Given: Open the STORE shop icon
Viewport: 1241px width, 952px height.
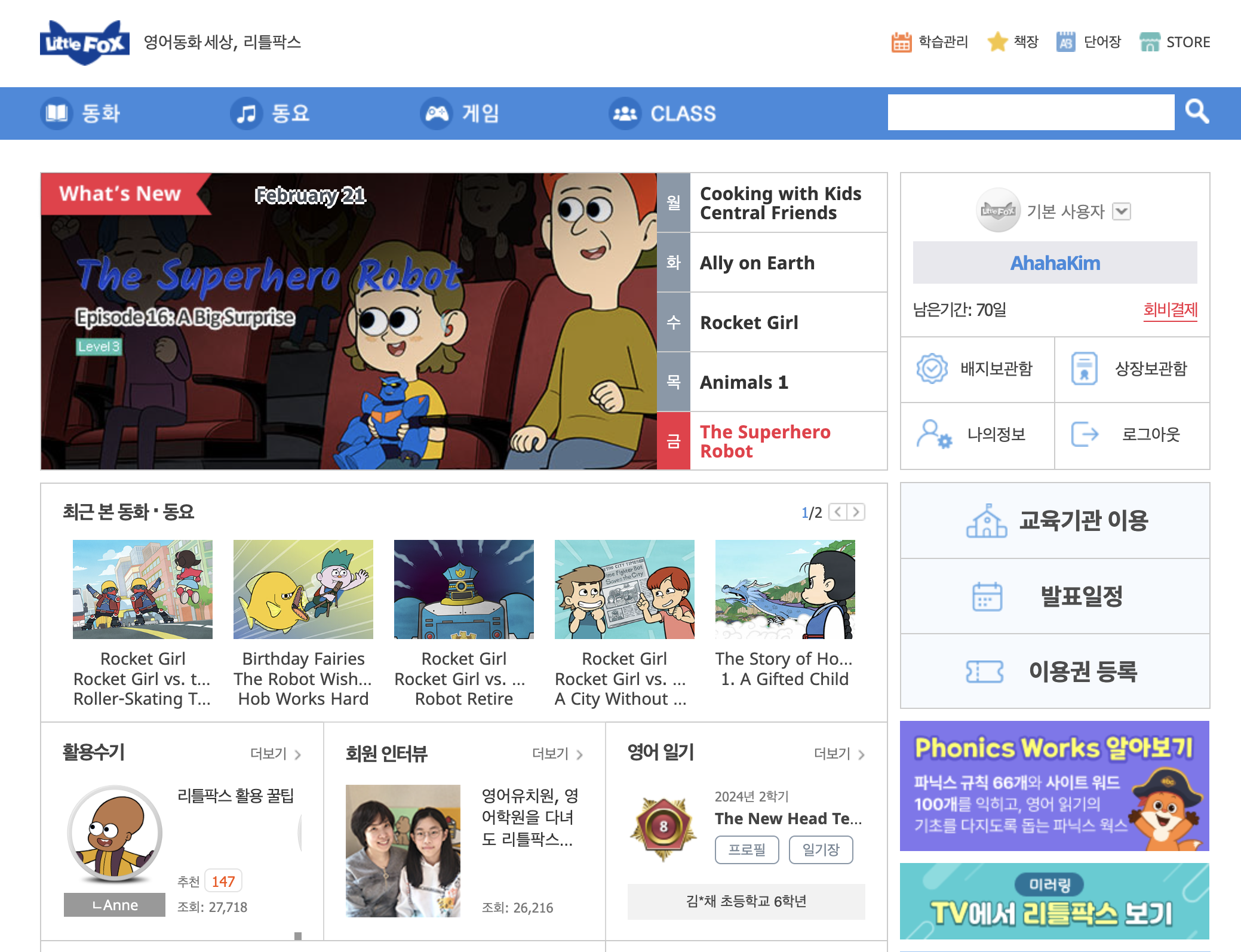Looking at the screenshot, I should [1150, 42].
